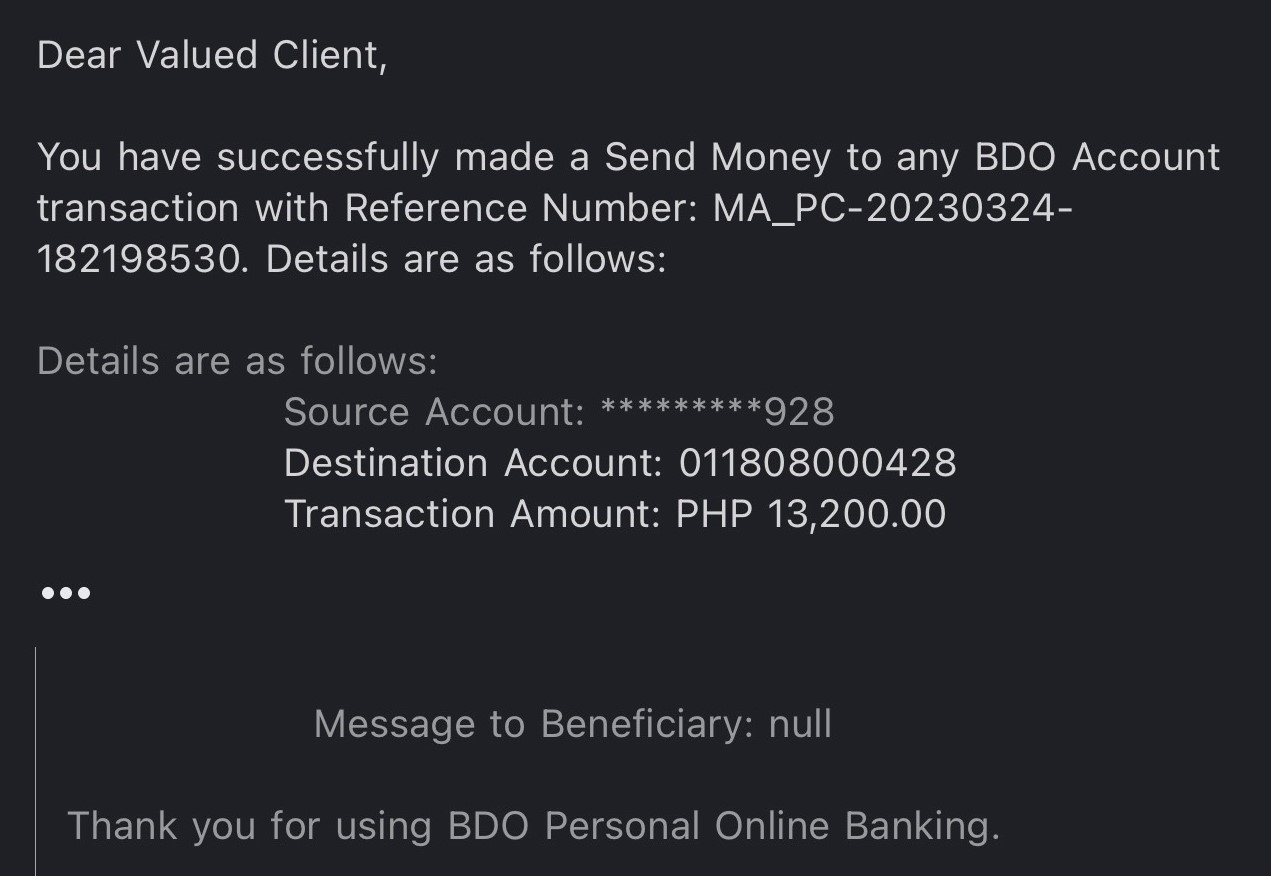Viewport: 1271px width, 876px height.
Task: Click the gray "Details are as follows:" heading
Action: click(x=237, y=361)
